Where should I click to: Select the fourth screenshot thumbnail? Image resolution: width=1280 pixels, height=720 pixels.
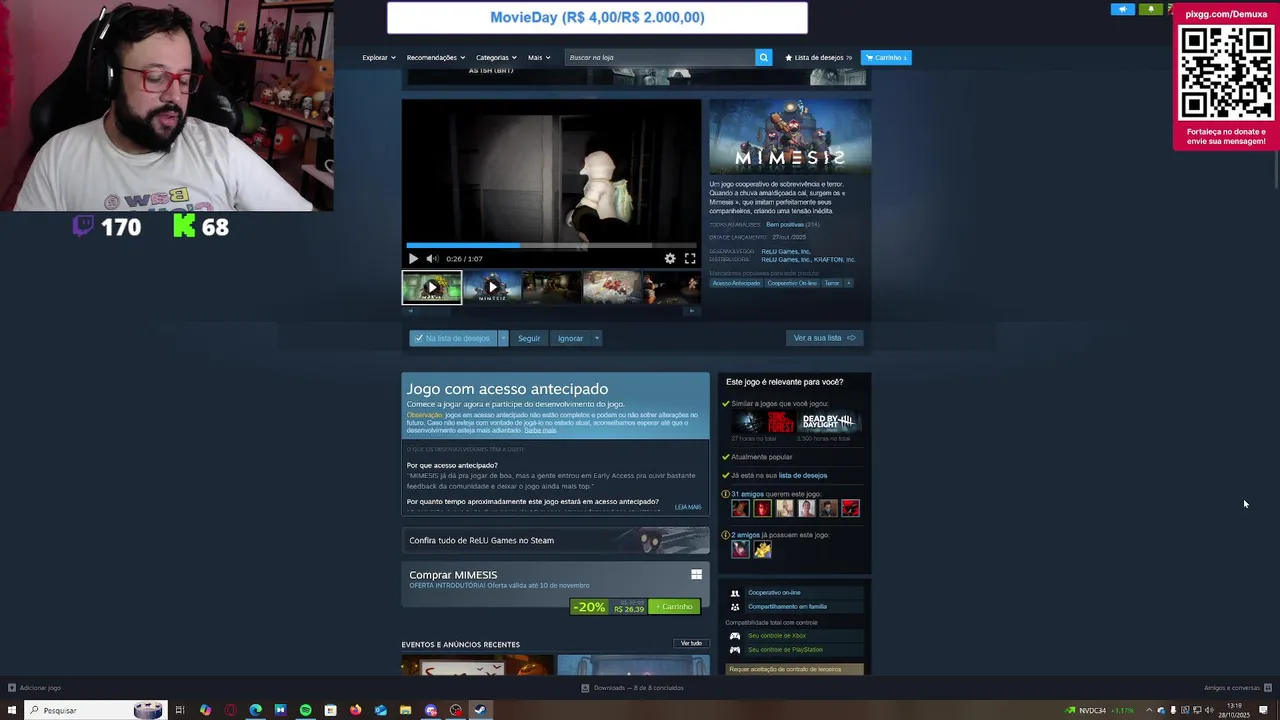612,287
